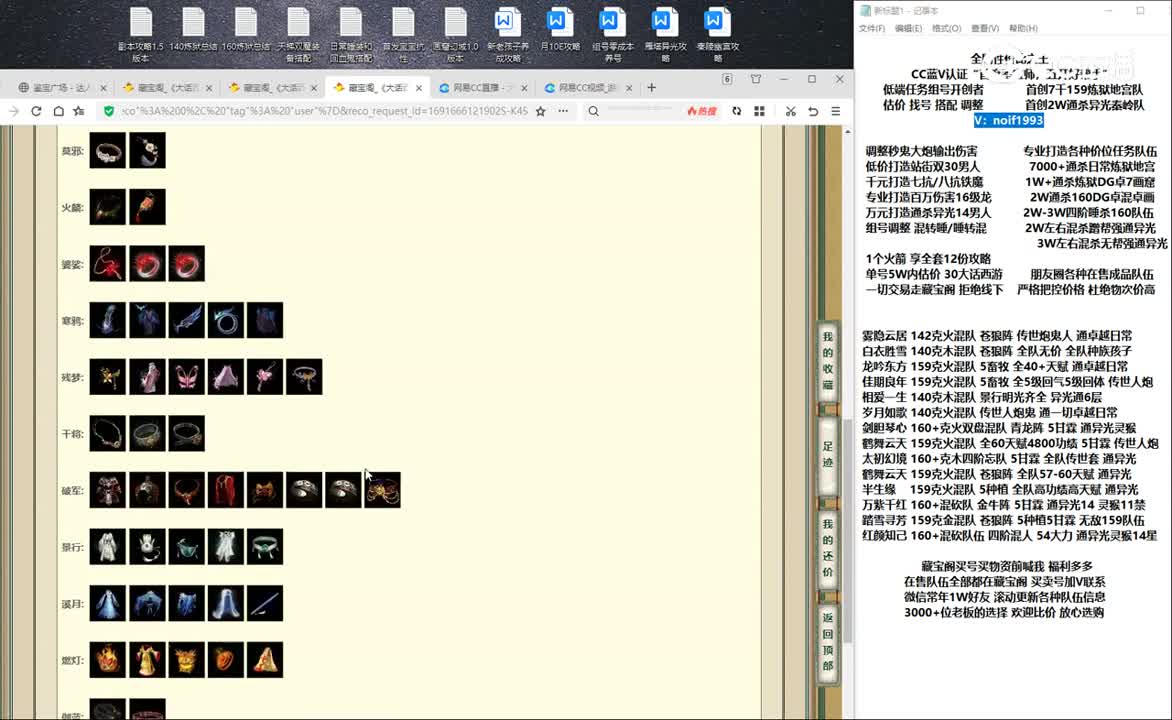Click the scissors screenshot tool icon

pos(790,111)
